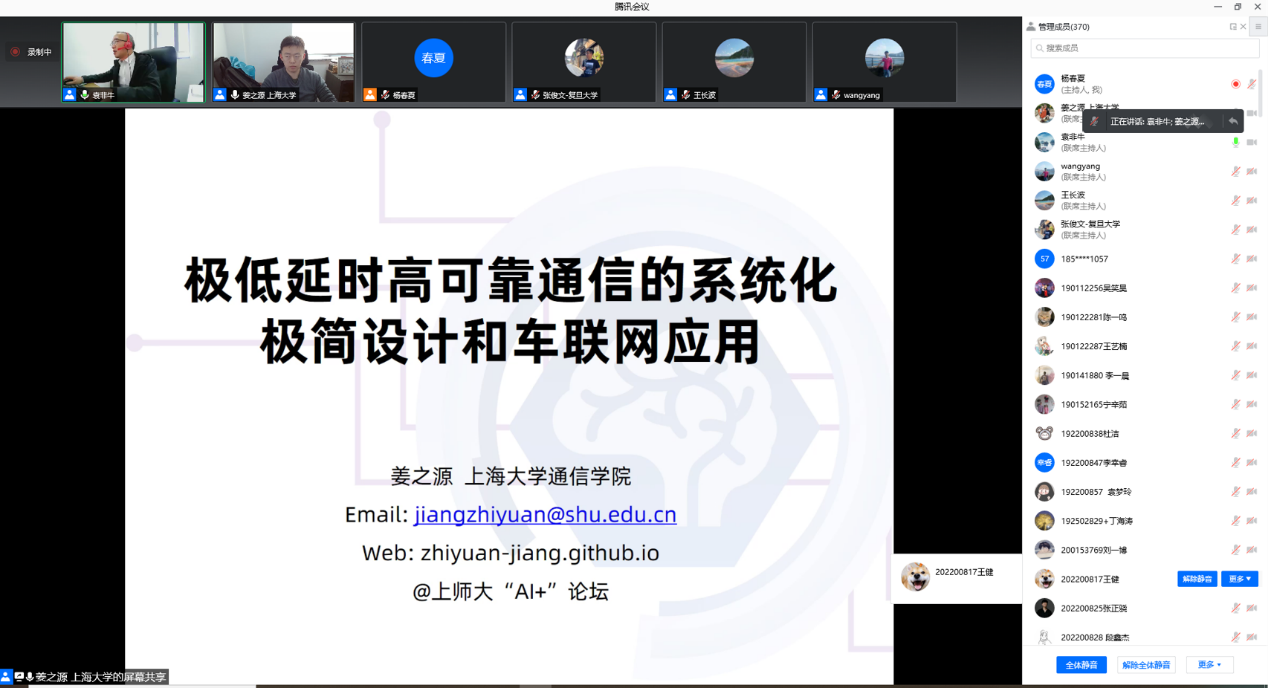Open the bottom 更多 dropdown menu
This screenshot has width=1271, height=688.
pyautogui.click(x=1209, y=665)
